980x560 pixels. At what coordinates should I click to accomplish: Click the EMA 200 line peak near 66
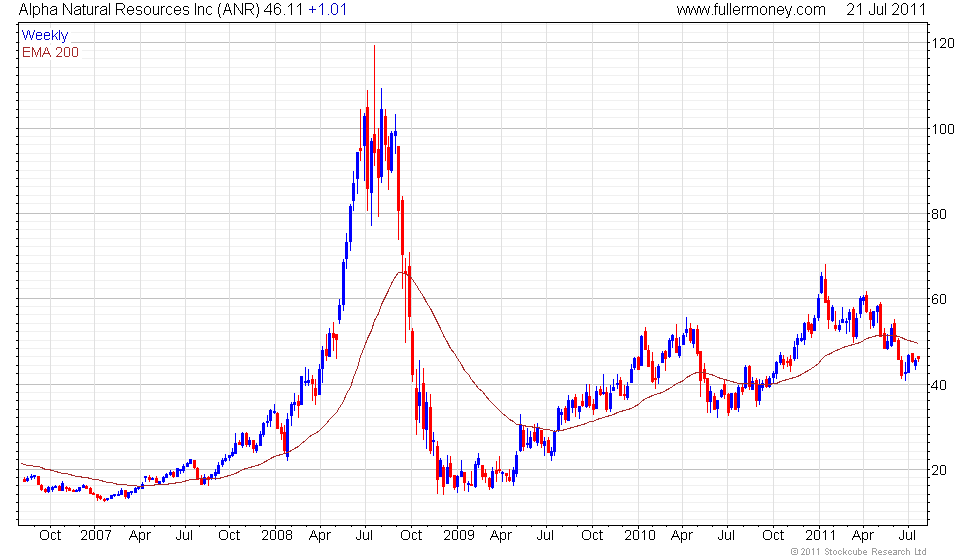pyautogui.click(x=403, y=272)
